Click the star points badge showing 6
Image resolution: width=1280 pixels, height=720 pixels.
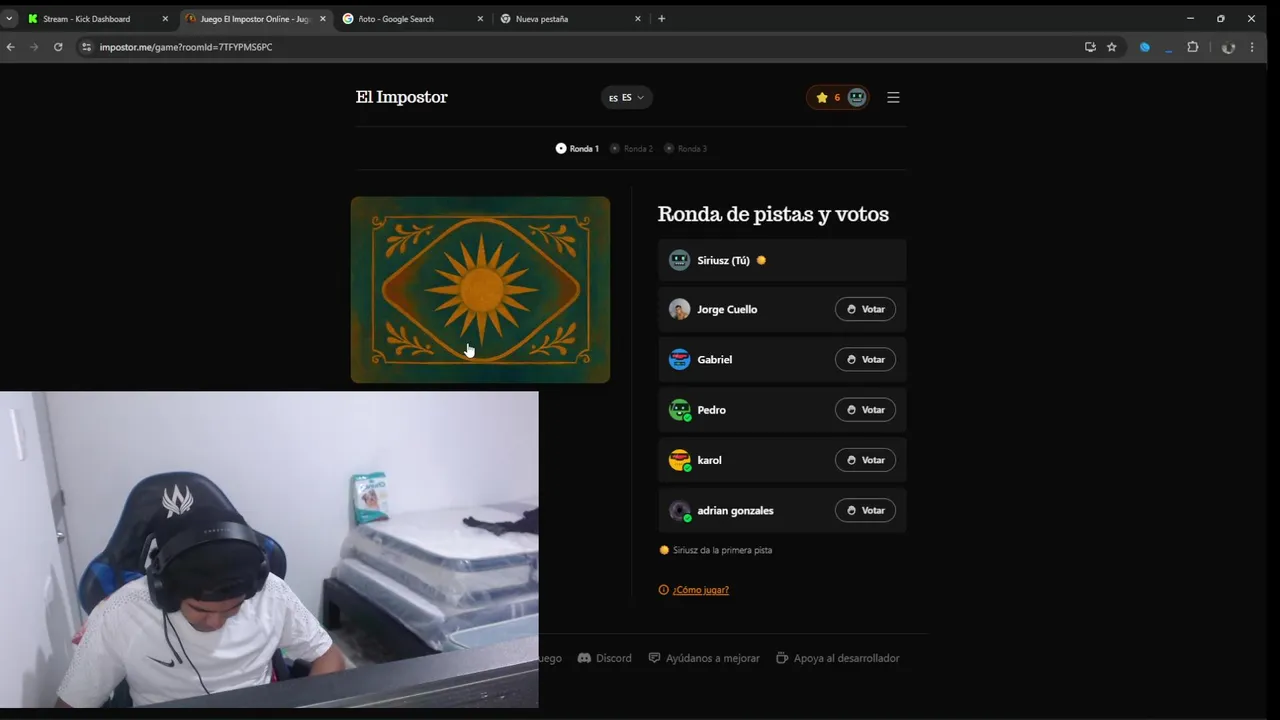838,97
